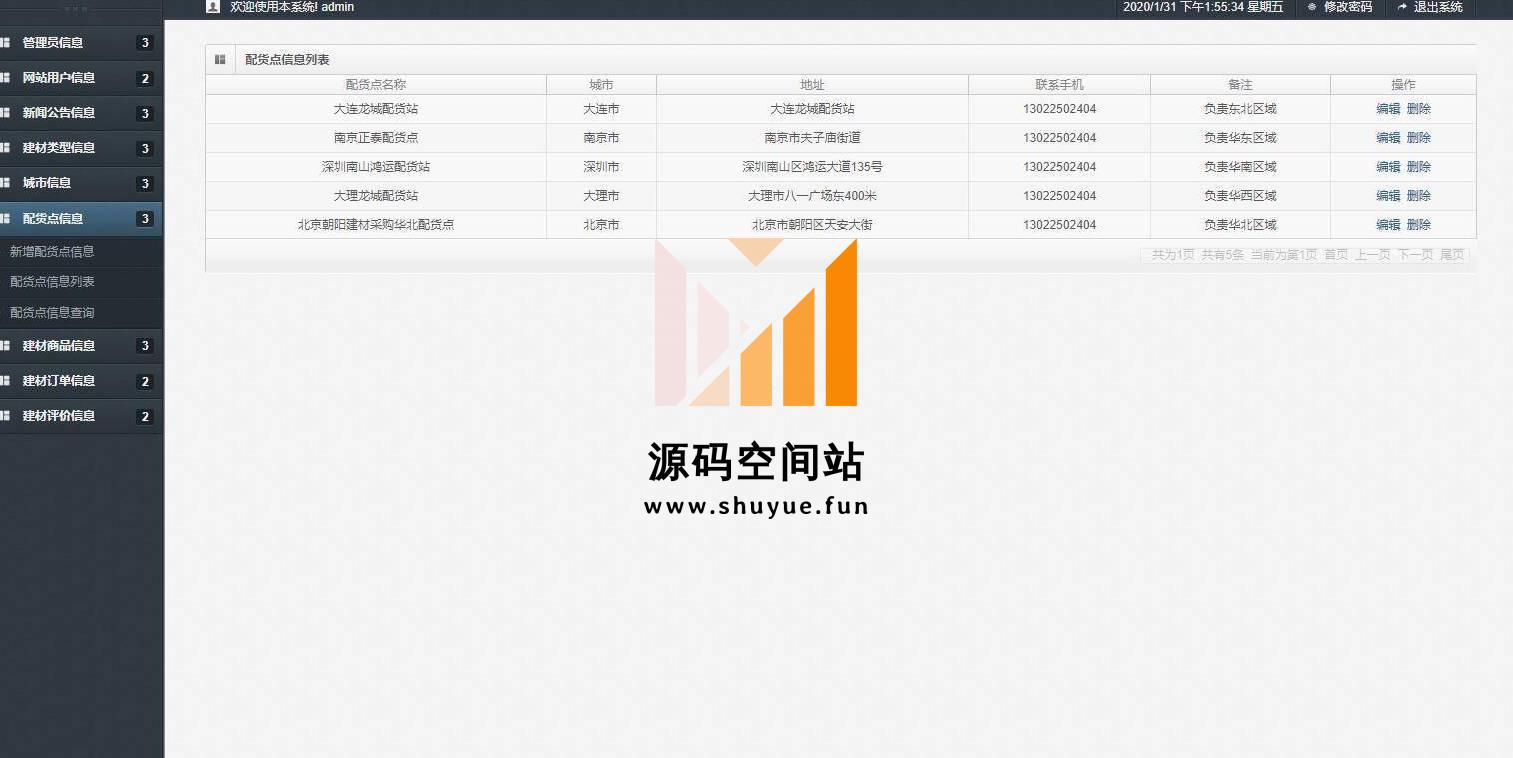This screenshot has height=758, width=1513.
Task: Delete the 大连龙城配货站 row
Action: (x=1419, y=109)
